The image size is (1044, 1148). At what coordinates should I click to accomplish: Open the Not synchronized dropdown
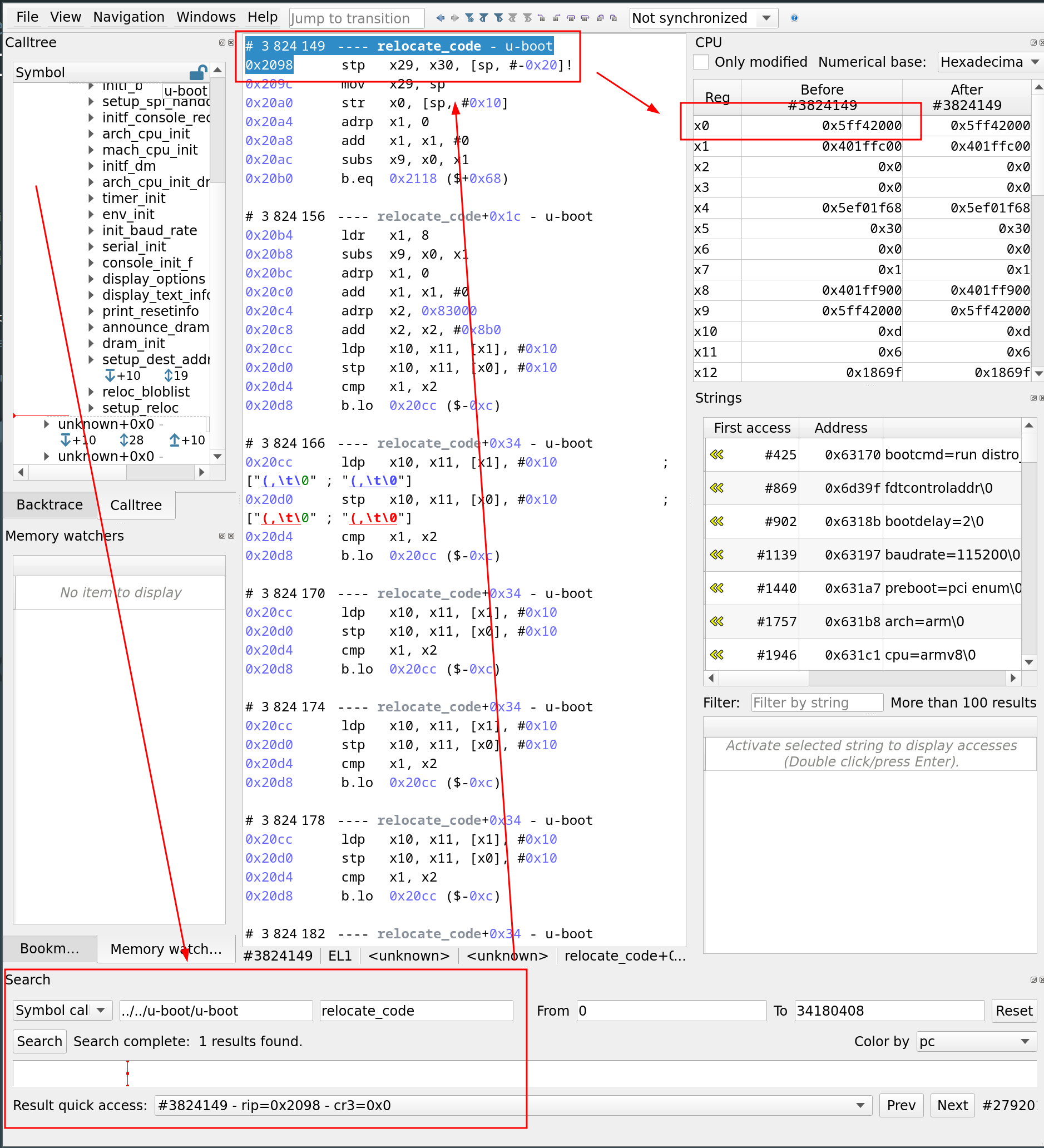tap(704, 18)
